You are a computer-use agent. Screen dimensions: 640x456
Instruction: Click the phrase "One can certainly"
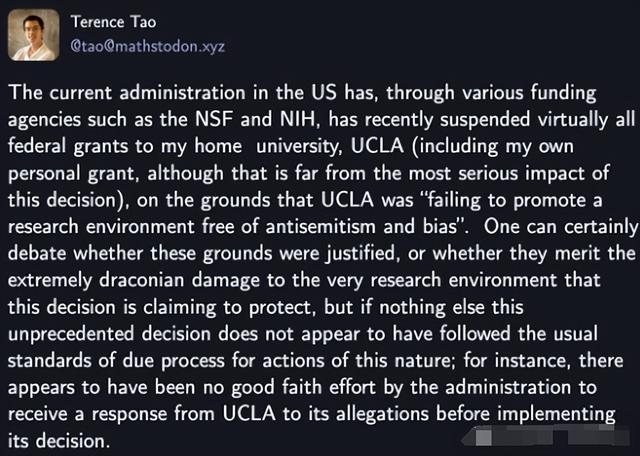(562, 227)
